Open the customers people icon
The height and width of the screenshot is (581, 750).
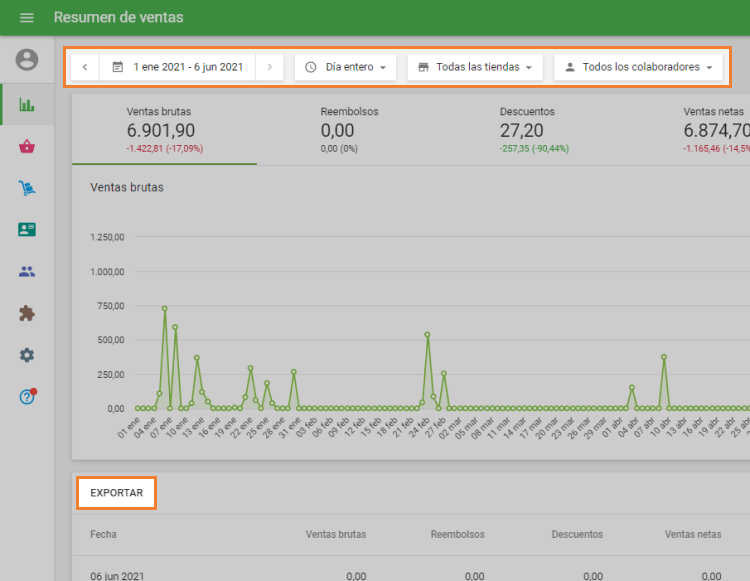27,271
